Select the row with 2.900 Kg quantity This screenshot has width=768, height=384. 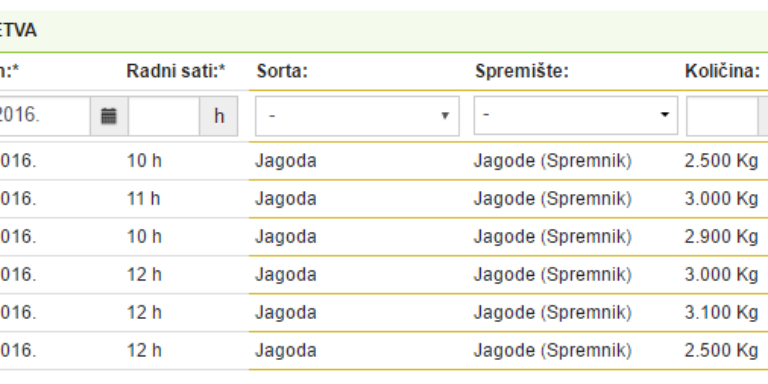[384, 237]
